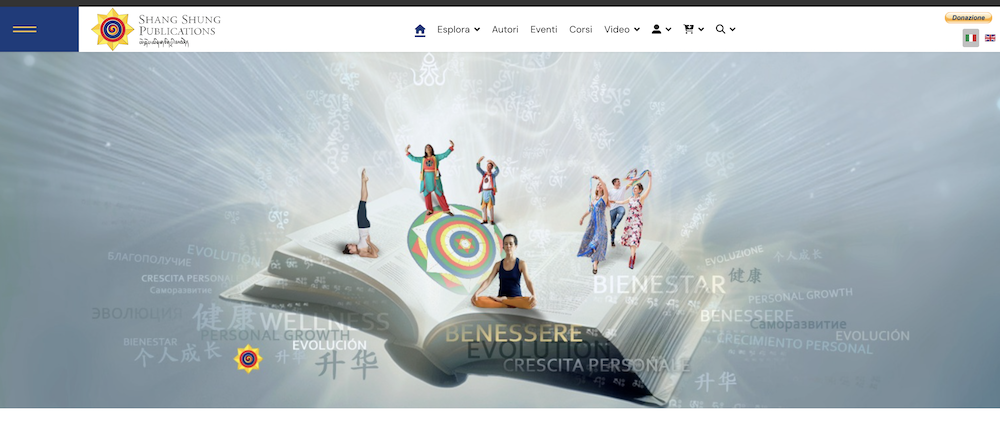Open the hamburger side menu
This screenshot has height=444, width=1000.
pos(24,29)
